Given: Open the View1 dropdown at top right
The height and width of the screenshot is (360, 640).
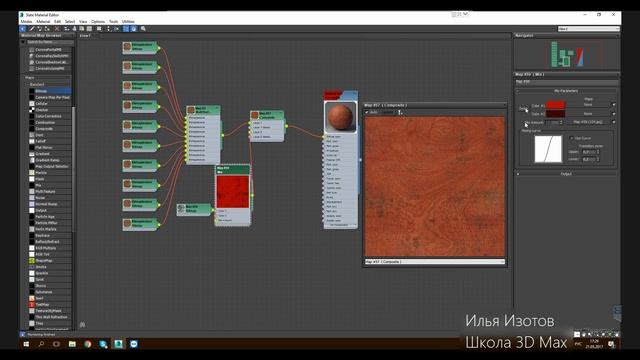Looking at the screenshot, I should pos(589,29).
